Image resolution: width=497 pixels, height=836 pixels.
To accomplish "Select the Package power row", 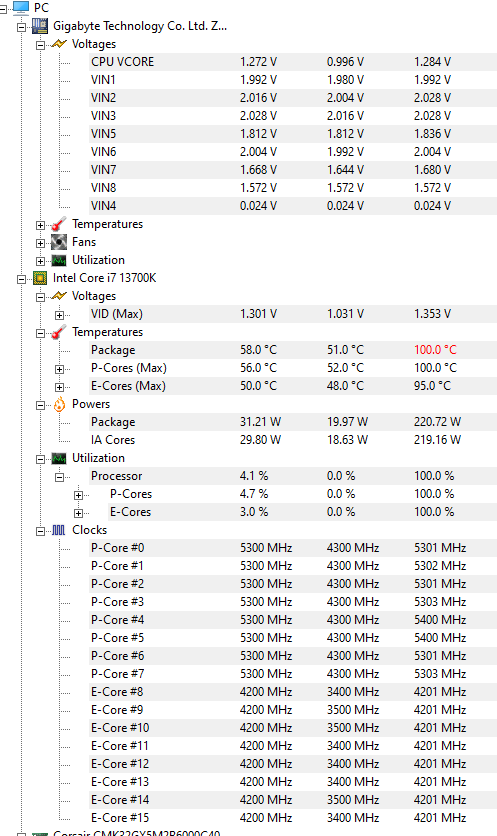I will click(293, 422).
